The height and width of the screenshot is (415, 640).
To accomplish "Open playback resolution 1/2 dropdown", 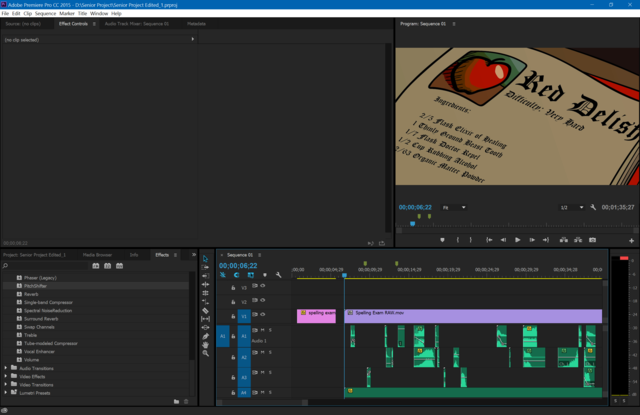I will [x=571, y=207].
